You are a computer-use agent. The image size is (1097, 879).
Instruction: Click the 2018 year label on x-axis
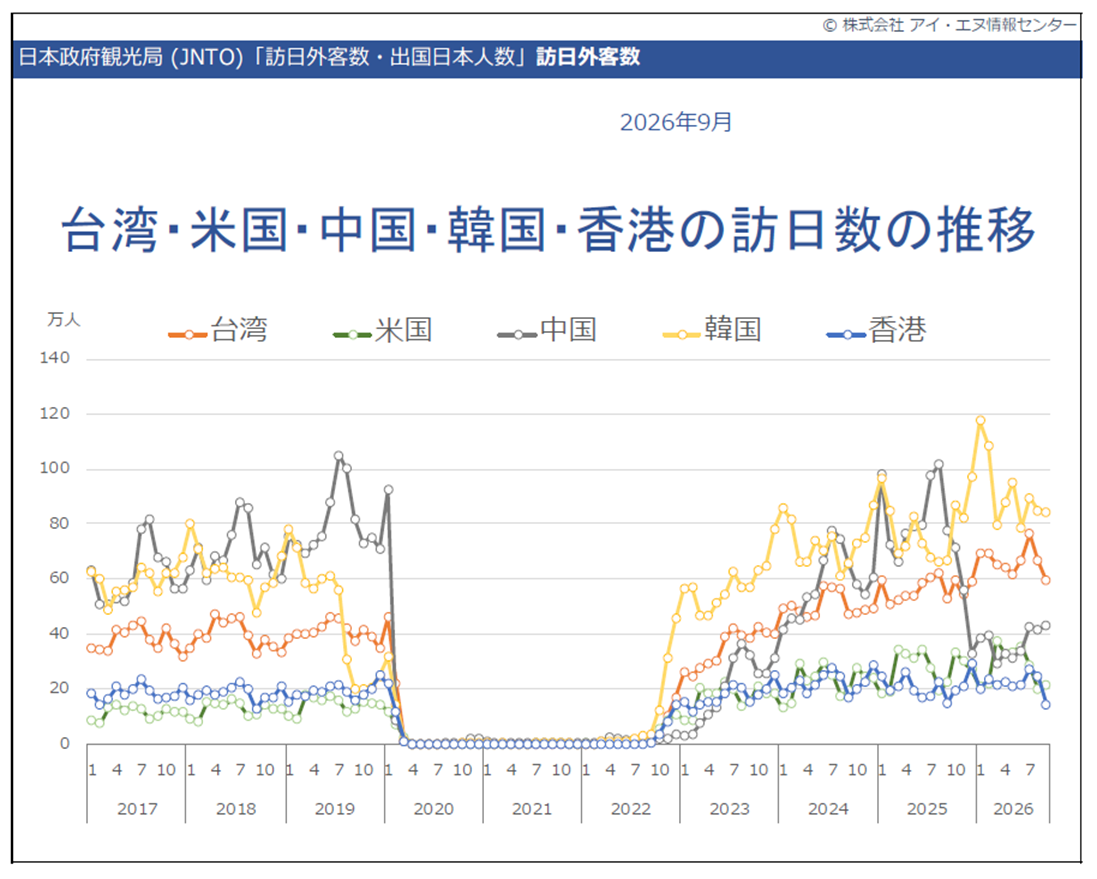(236, 809)
